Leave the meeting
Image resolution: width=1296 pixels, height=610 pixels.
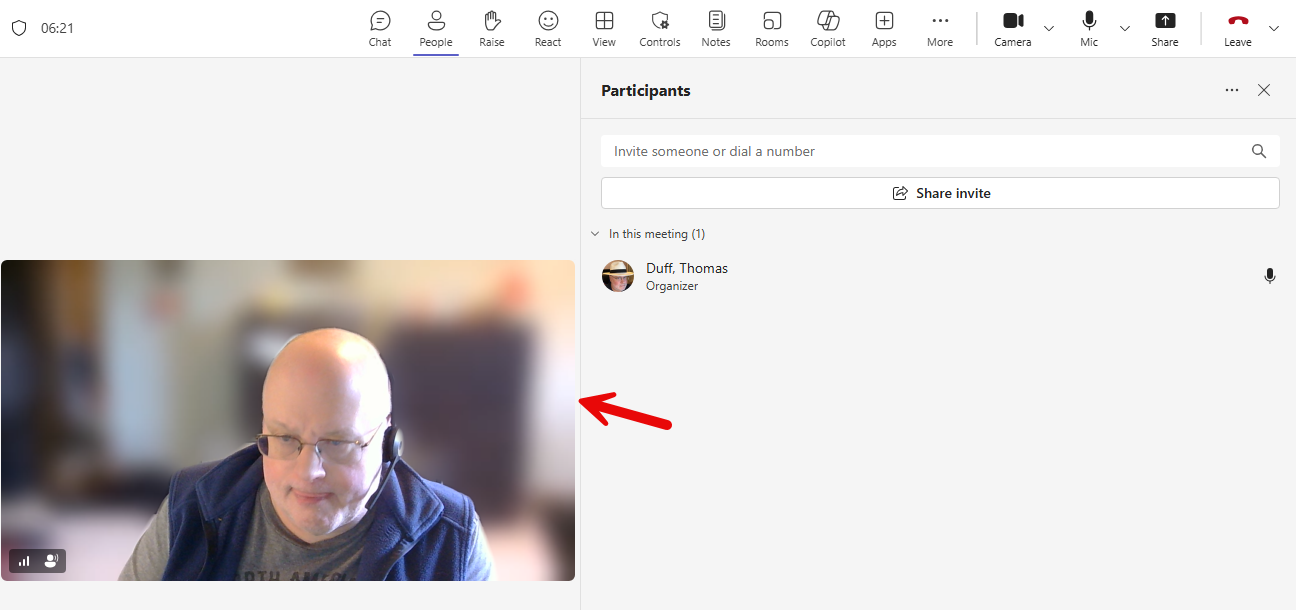(1238, 28)
